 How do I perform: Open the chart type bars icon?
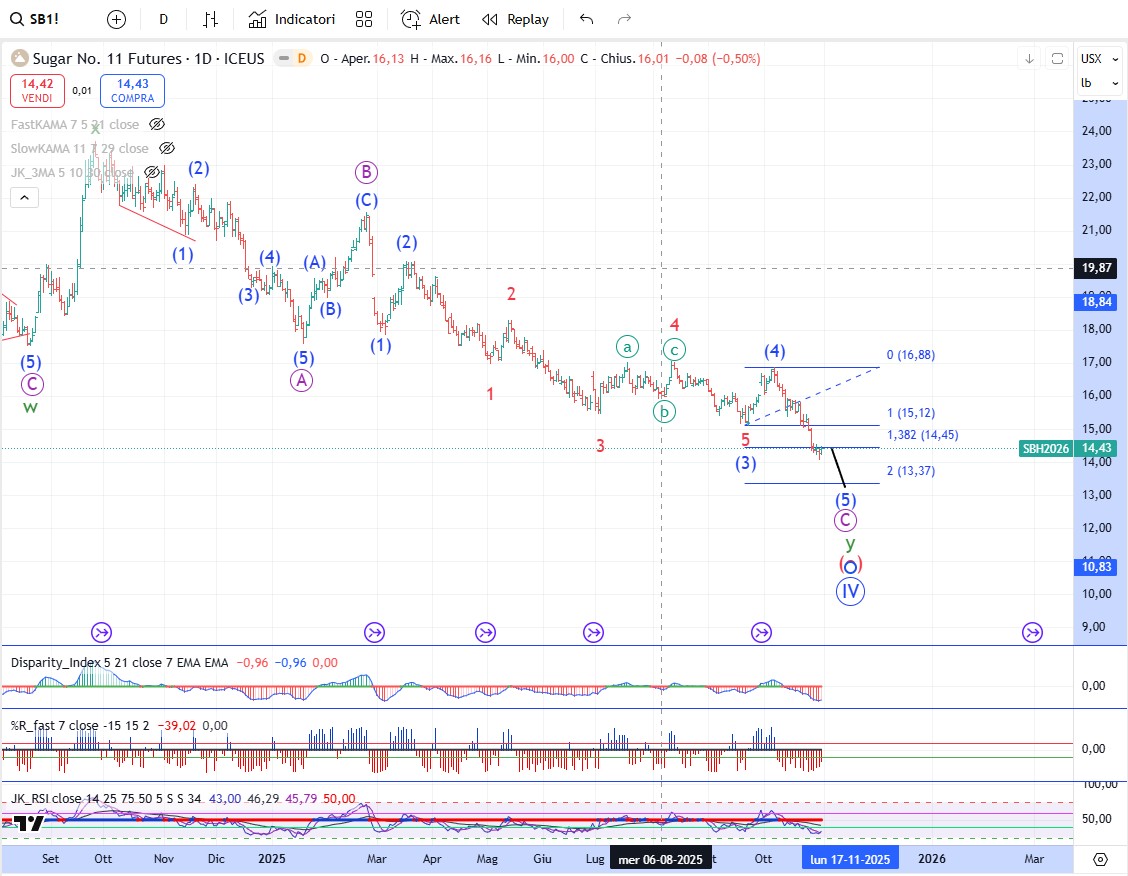click(210, 19)
